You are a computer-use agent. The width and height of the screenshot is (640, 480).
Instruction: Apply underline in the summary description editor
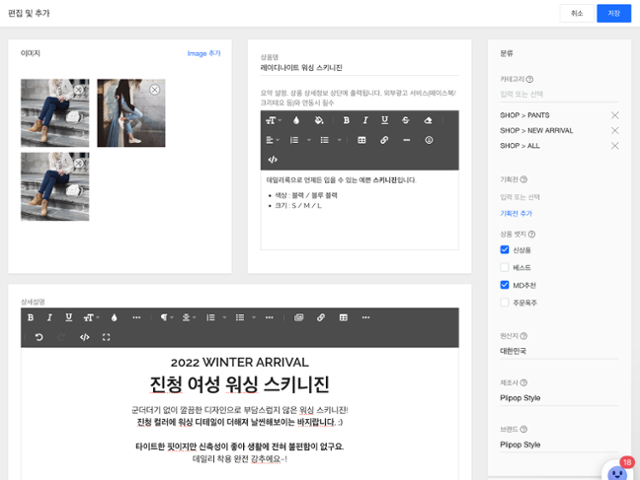(x=384, y=120)
